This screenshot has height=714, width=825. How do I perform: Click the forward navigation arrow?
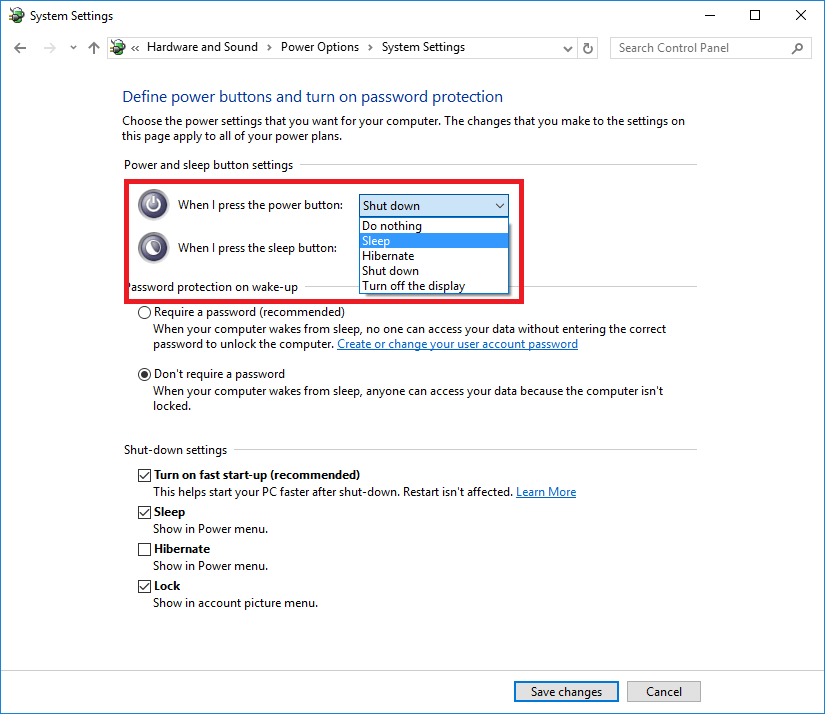(48, 47)
